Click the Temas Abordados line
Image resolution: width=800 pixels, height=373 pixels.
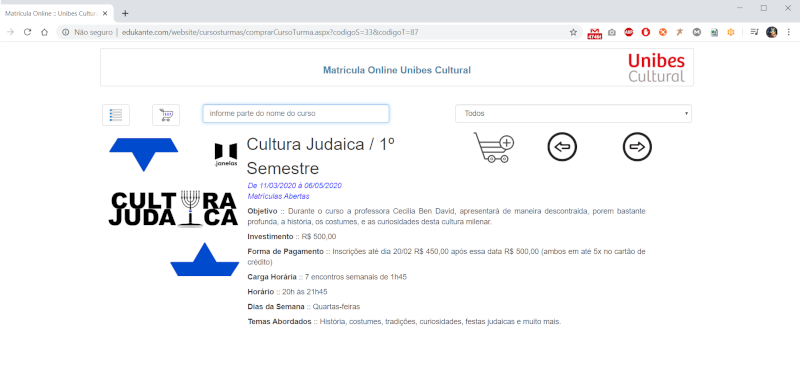[x=404, y=322]
